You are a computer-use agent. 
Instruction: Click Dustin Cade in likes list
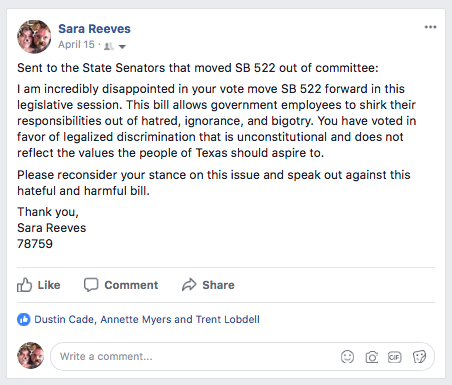pos(64,319)
